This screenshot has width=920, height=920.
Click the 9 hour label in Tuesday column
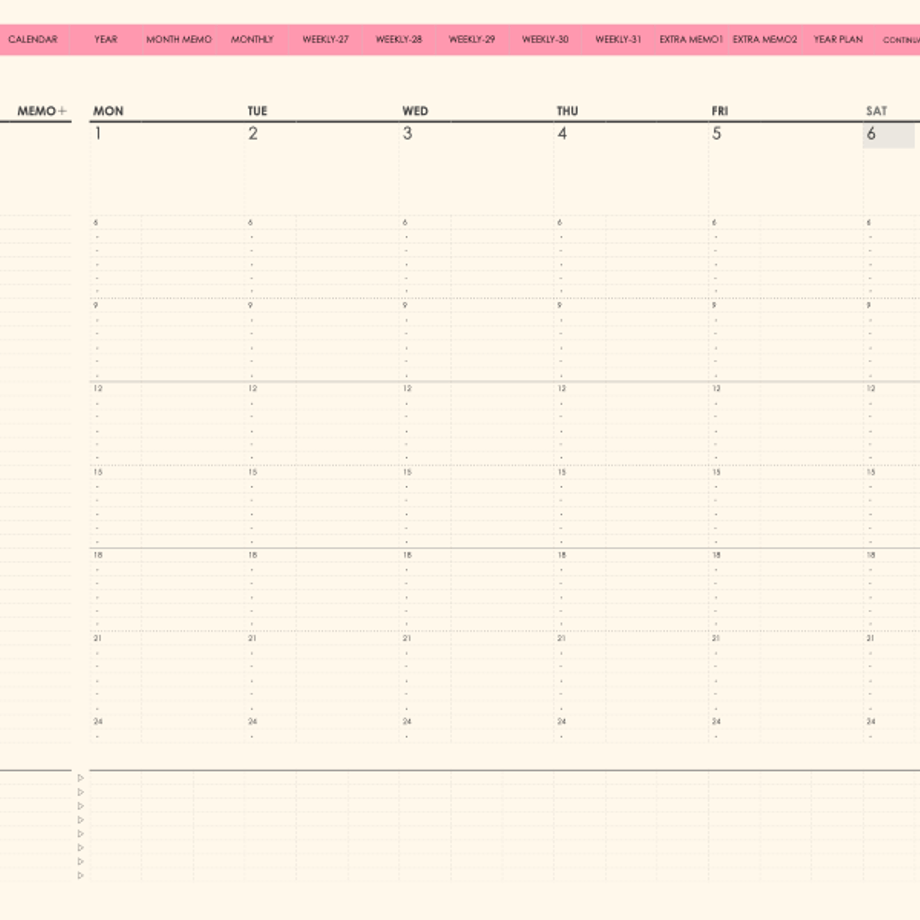[x=251, y=306]
